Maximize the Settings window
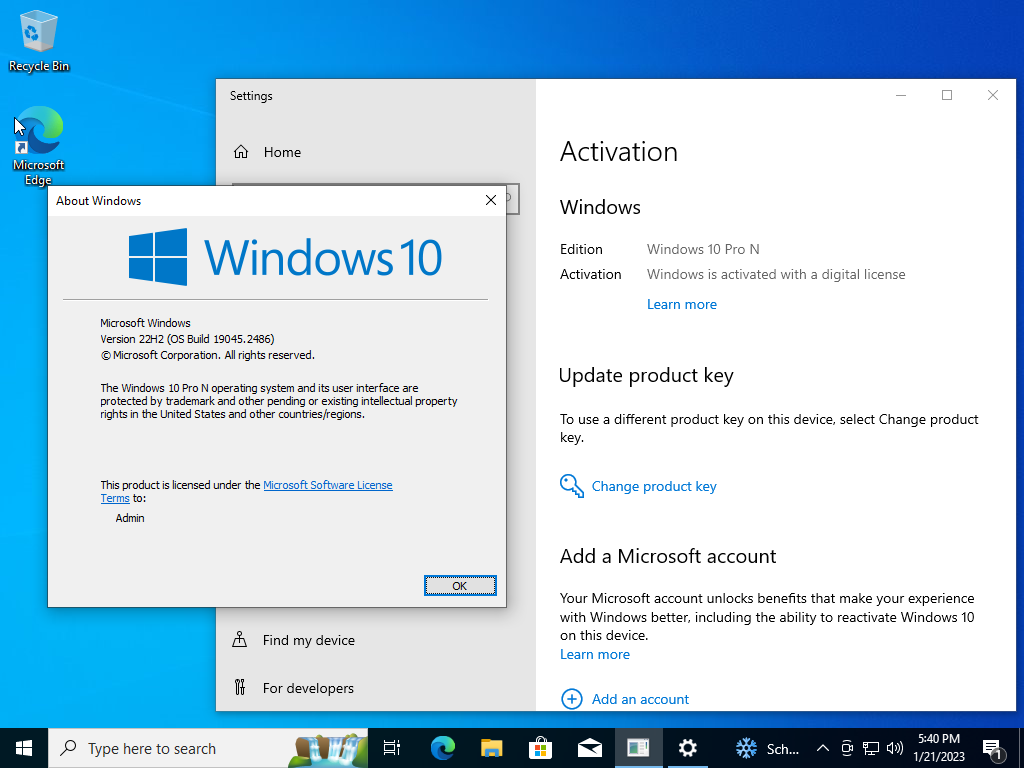 click(x=947, y=95)
